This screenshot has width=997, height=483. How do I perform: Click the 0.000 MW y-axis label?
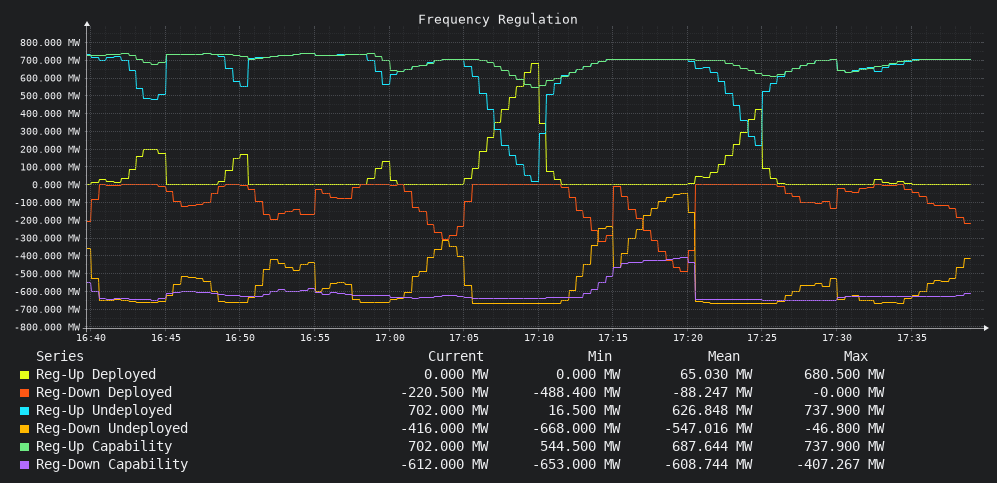pyautogui.click(x=58, y=185)
